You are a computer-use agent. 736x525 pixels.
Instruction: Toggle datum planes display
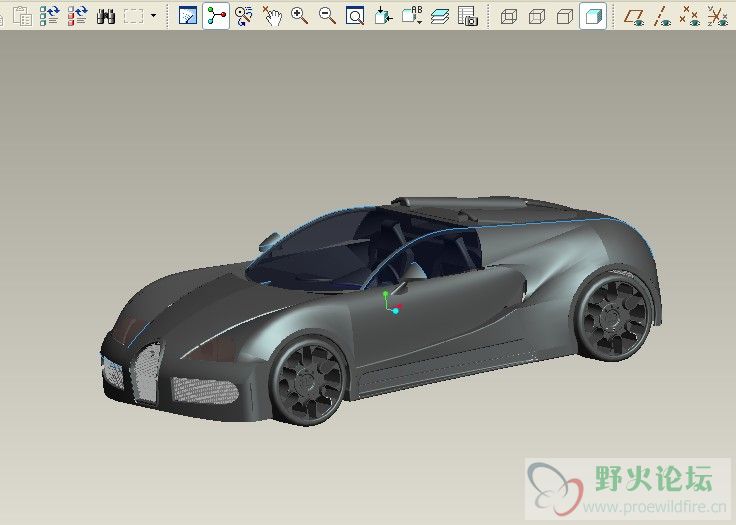pyautogui.click(x=634, y=16)
